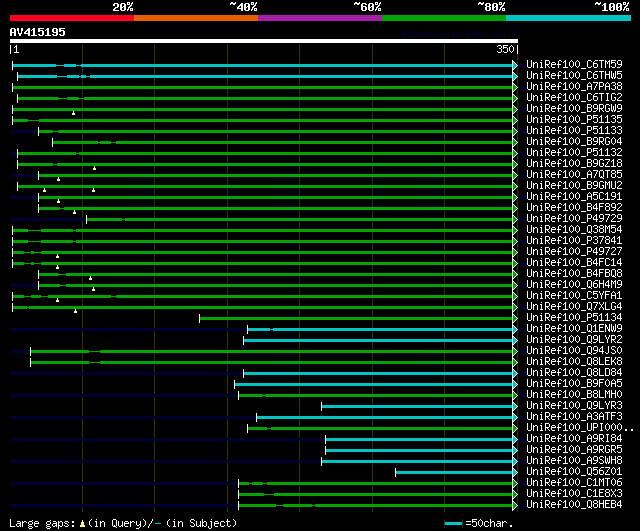The width and height of the screenshot is (640, 531).
Task: Select the UniRef100_C5YFA1 label
Action: [x=574, y=296]
